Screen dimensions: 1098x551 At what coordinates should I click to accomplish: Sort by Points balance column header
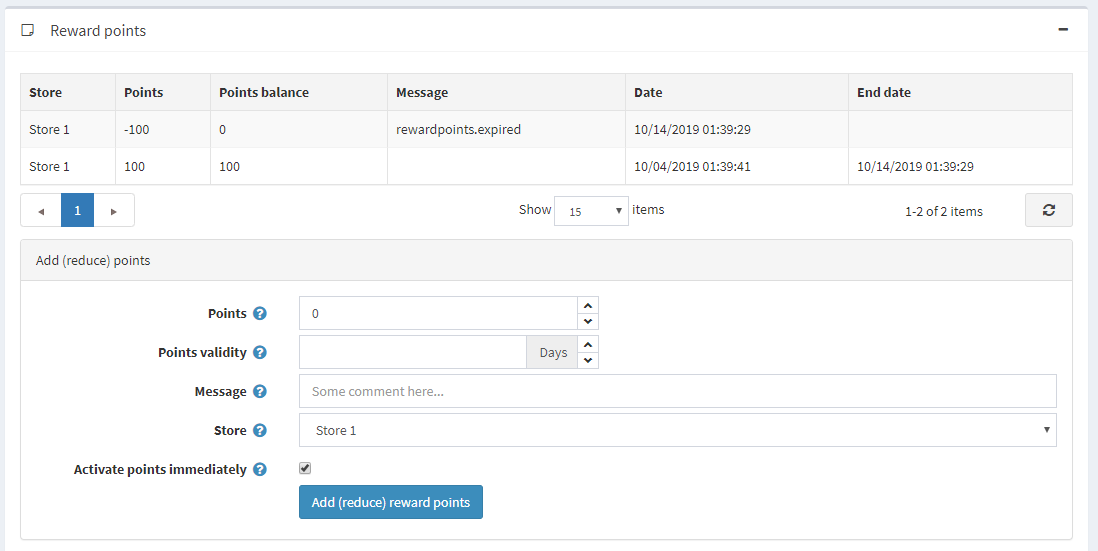(x=264, y=92)
